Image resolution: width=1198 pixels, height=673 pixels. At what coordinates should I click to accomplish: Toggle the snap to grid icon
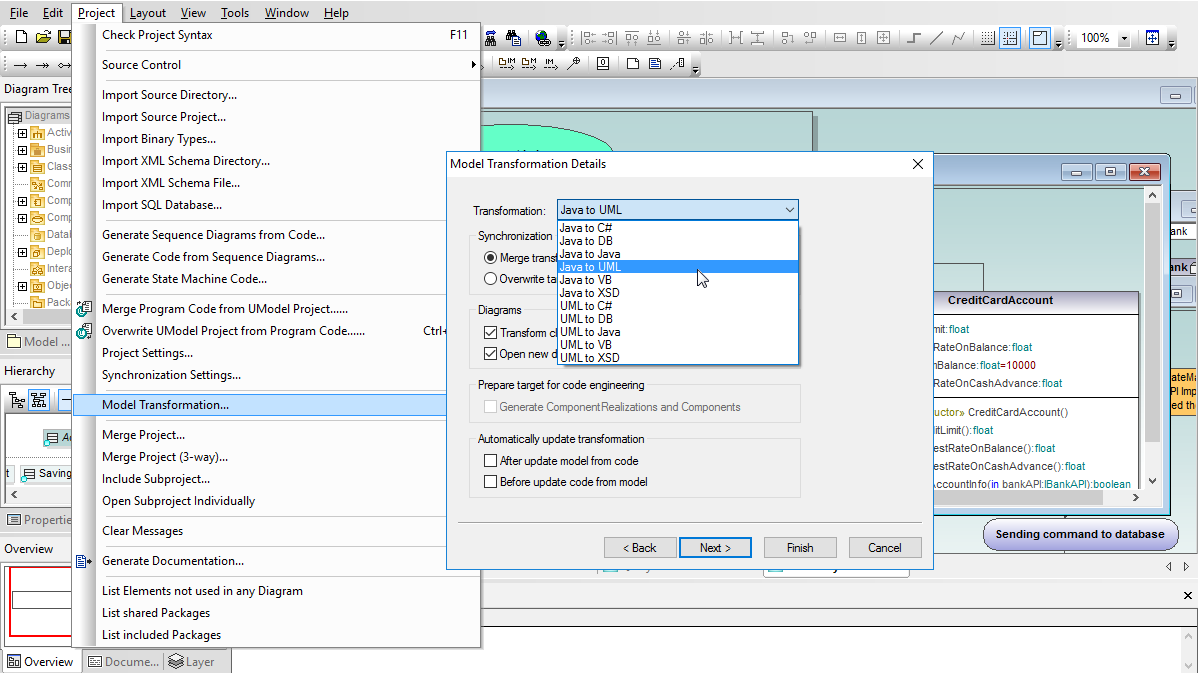[1010, 37]
